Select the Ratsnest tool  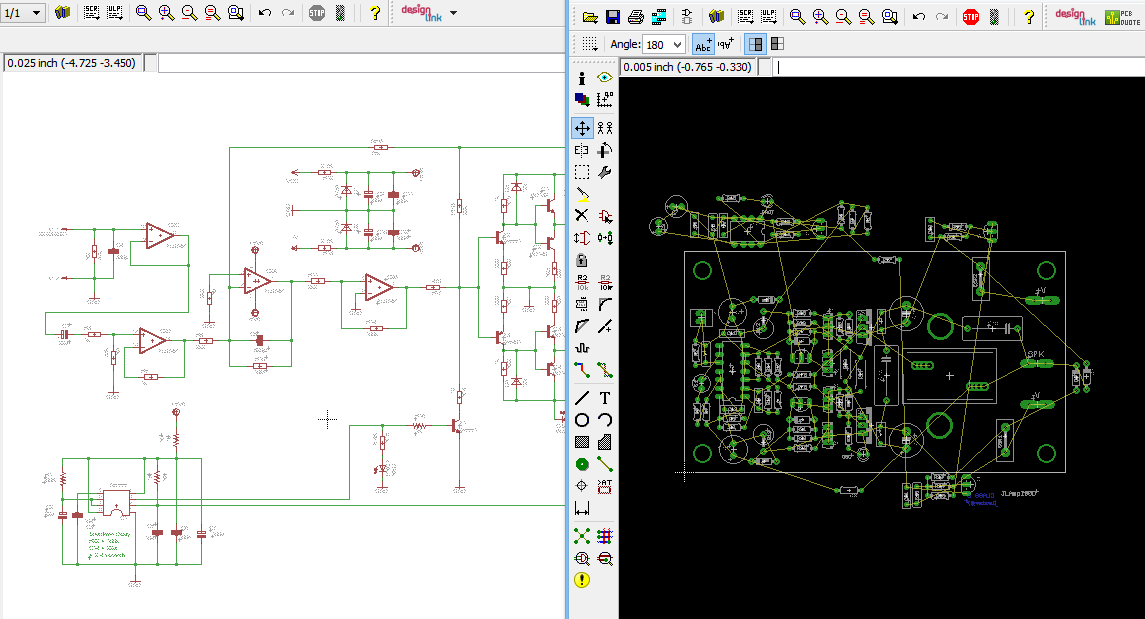(582, 537)
